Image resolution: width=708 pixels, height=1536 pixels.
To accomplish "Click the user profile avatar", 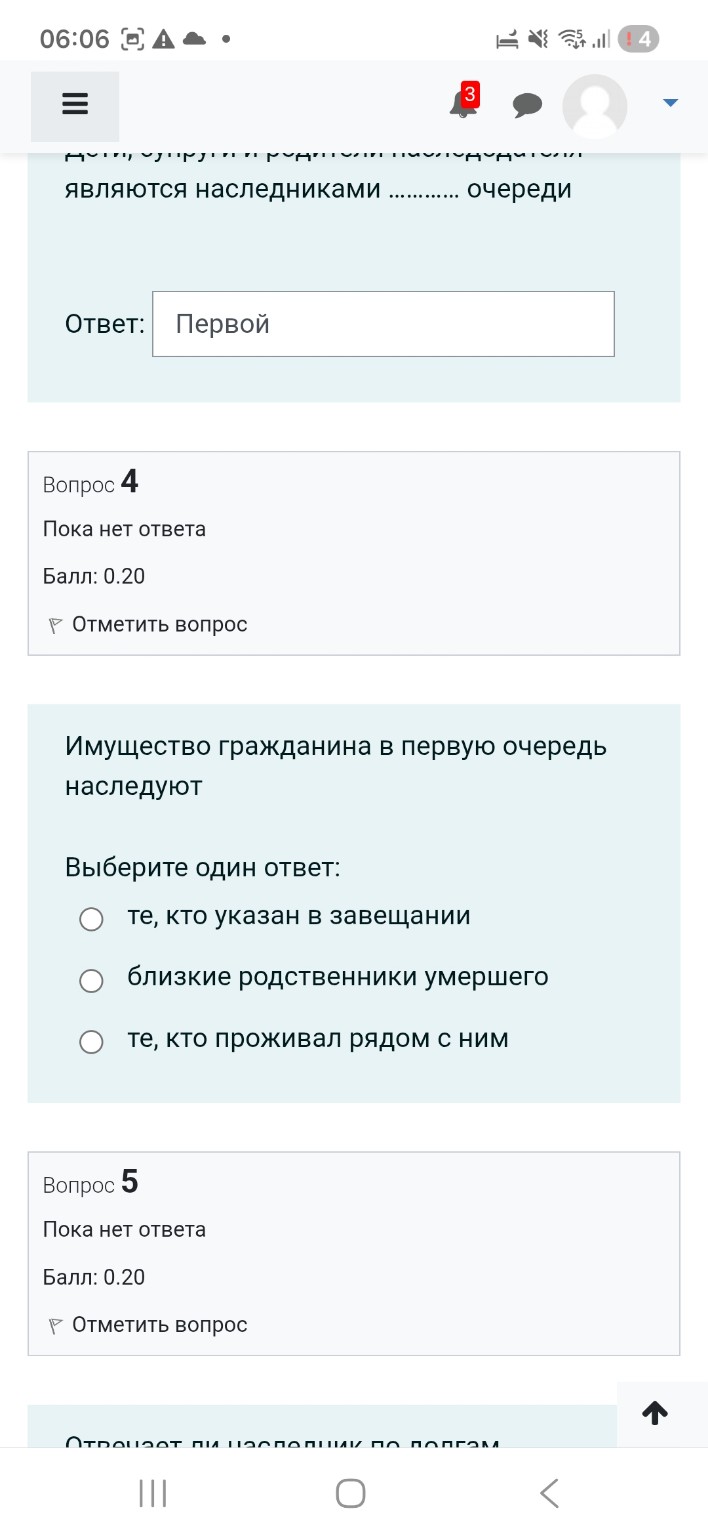I will 594,106.
